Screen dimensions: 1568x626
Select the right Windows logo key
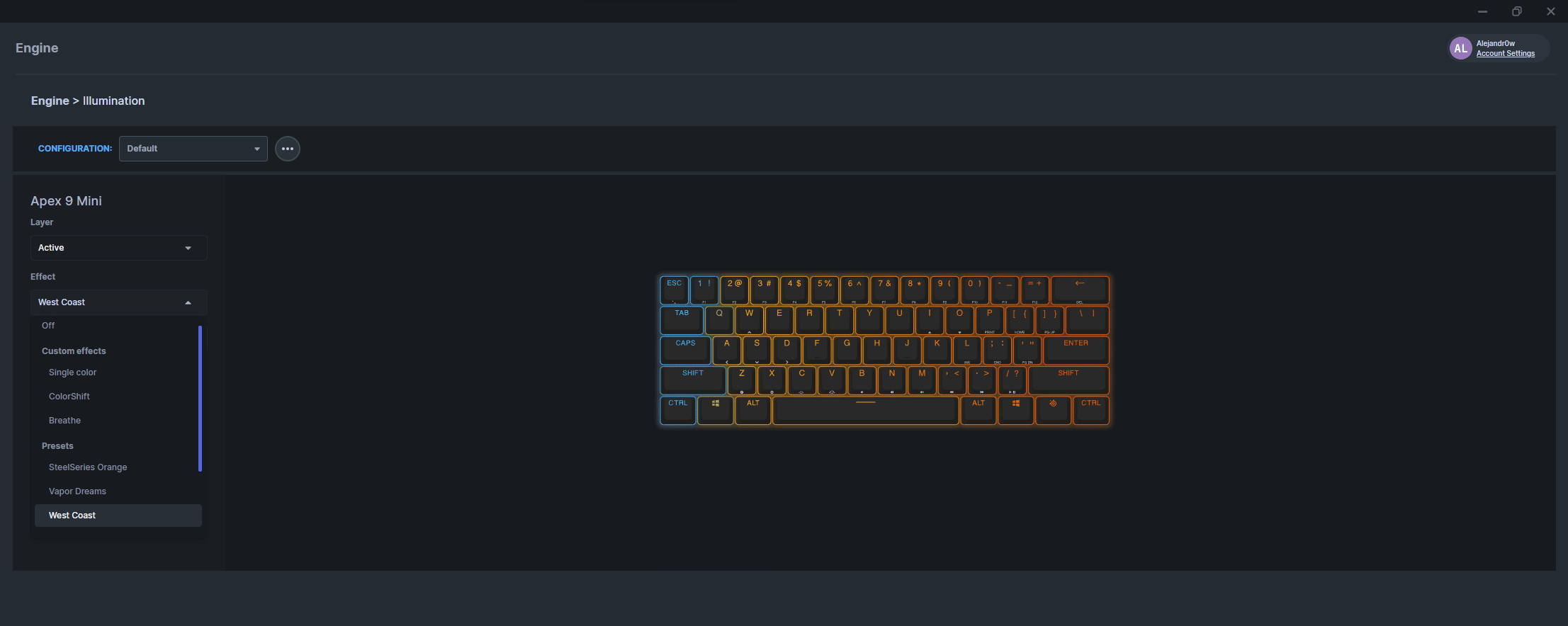point(1015,410)
